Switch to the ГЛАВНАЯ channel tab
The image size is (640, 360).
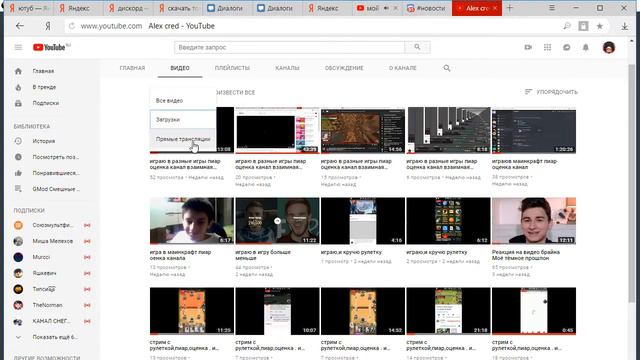coord(132,68)
